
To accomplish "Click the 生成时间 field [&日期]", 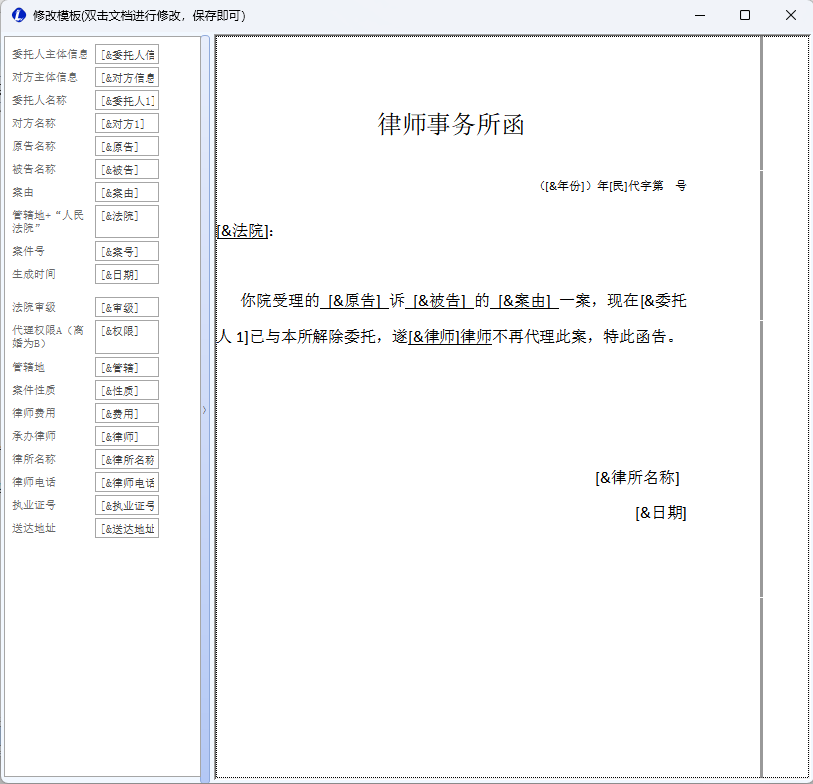I will [x=127, y=274].
